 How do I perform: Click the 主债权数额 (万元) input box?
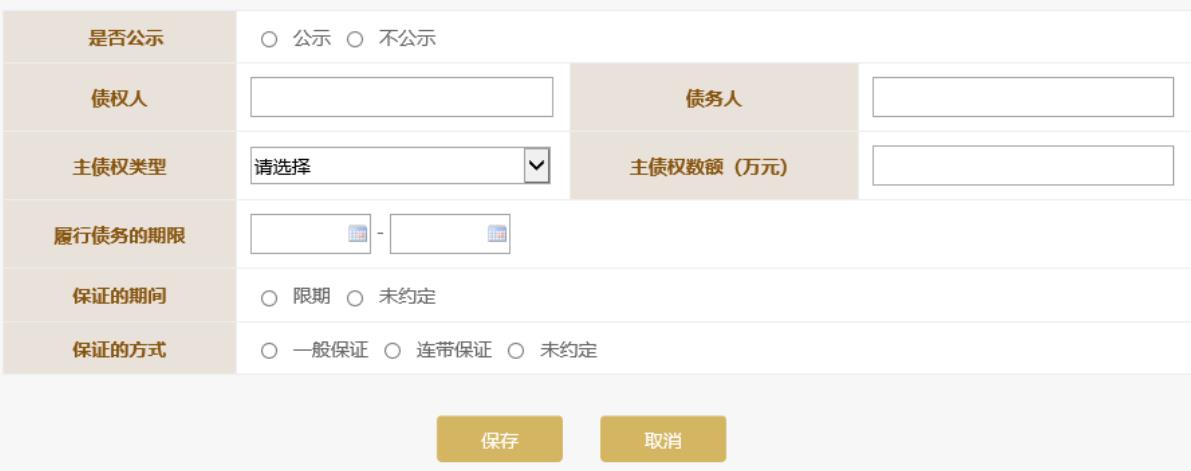[x=1022, y=166]
